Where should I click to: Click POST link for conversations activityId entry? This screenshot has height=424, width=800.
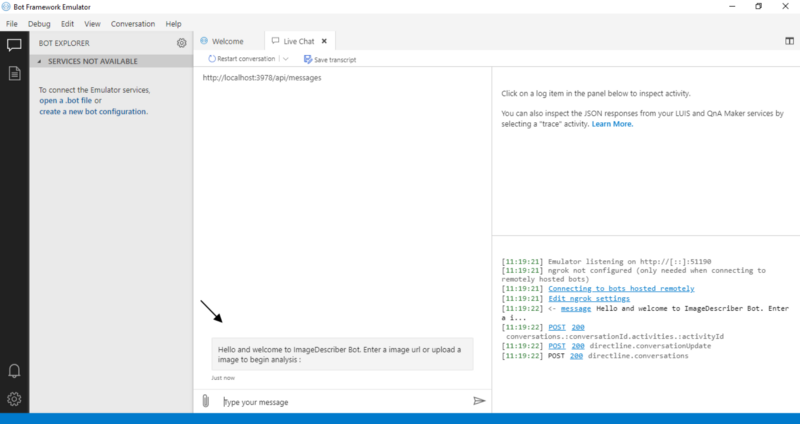[x=557, y=327]
